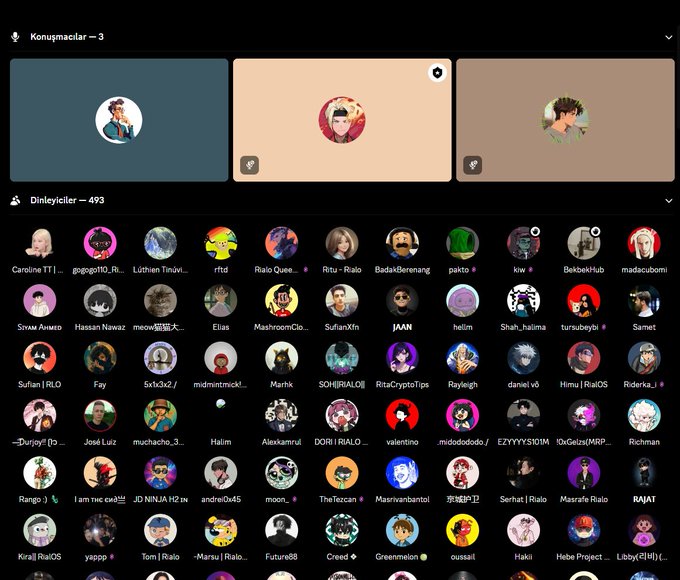Open tursubeybi listener avatar
This screenshot has height=580, width=680.
pyautogui.click(x=583, y=301)
